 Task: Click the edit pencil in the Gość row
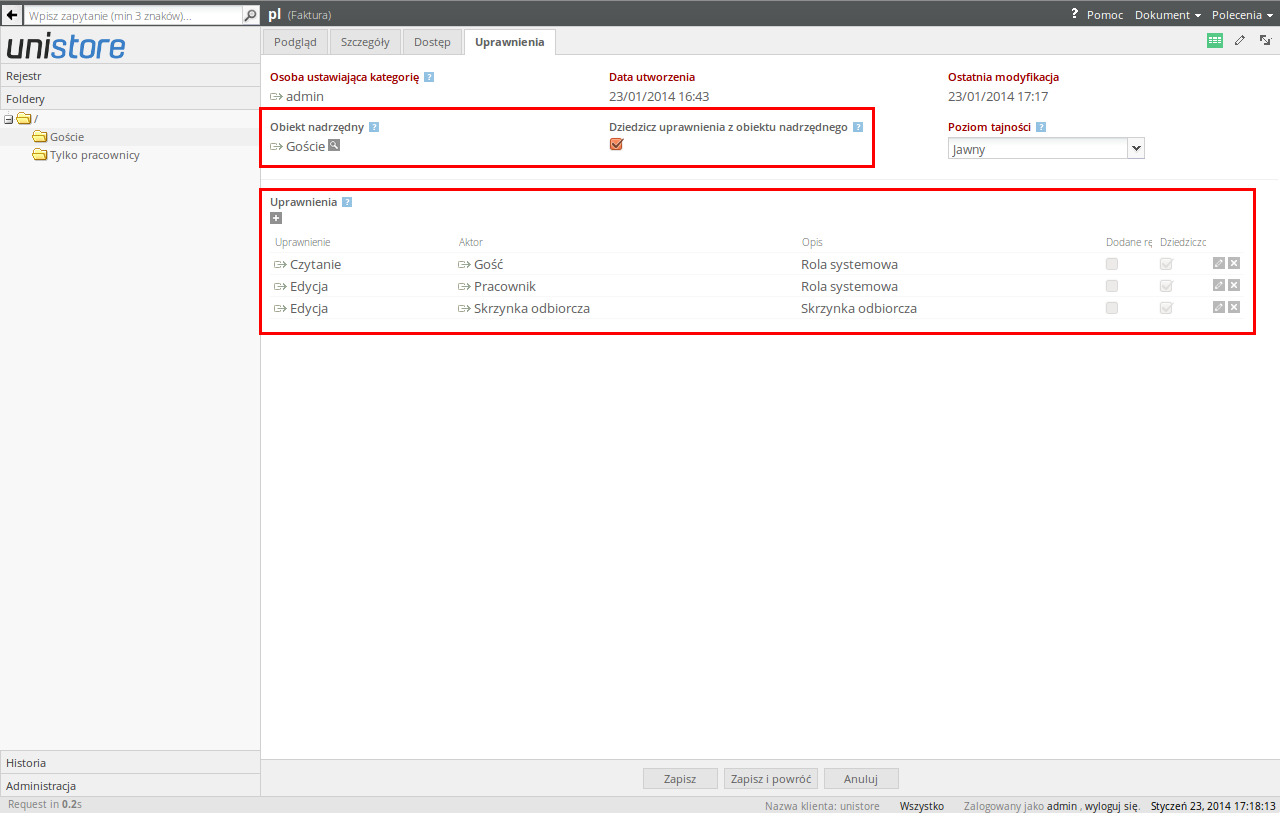pos(1218,264)
